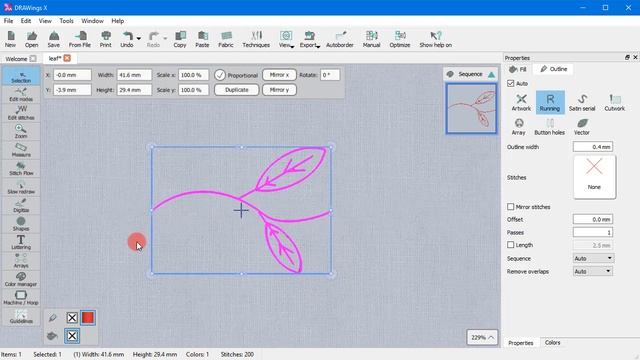Screen dimensions: 640x360
Task: Switch to the Welcome tab
Action: [20, 59]
